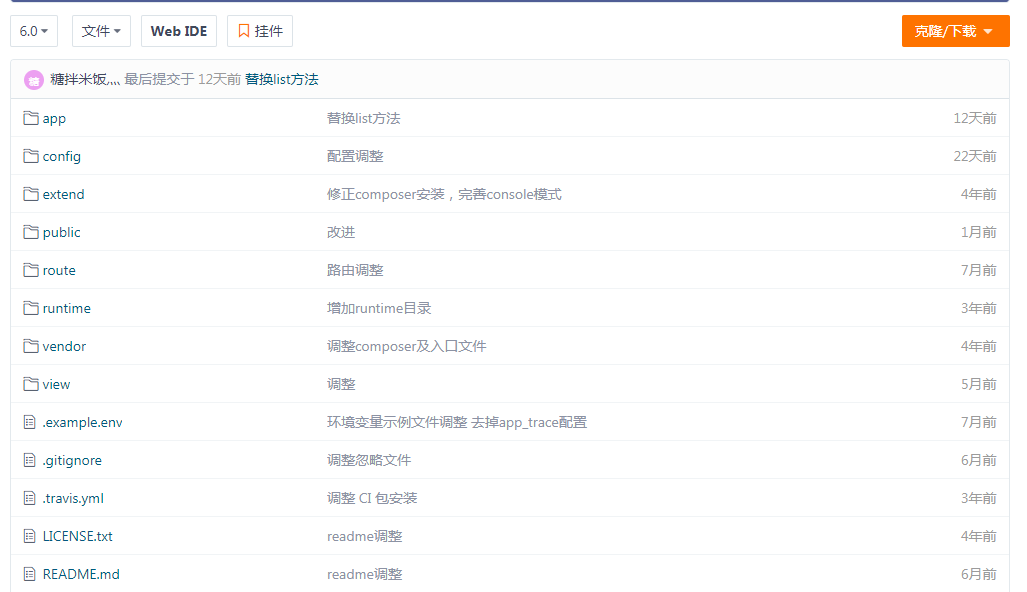Click the 5月前 timestamp for view
The image size is (1027, 592).
(x=979, y=384)
